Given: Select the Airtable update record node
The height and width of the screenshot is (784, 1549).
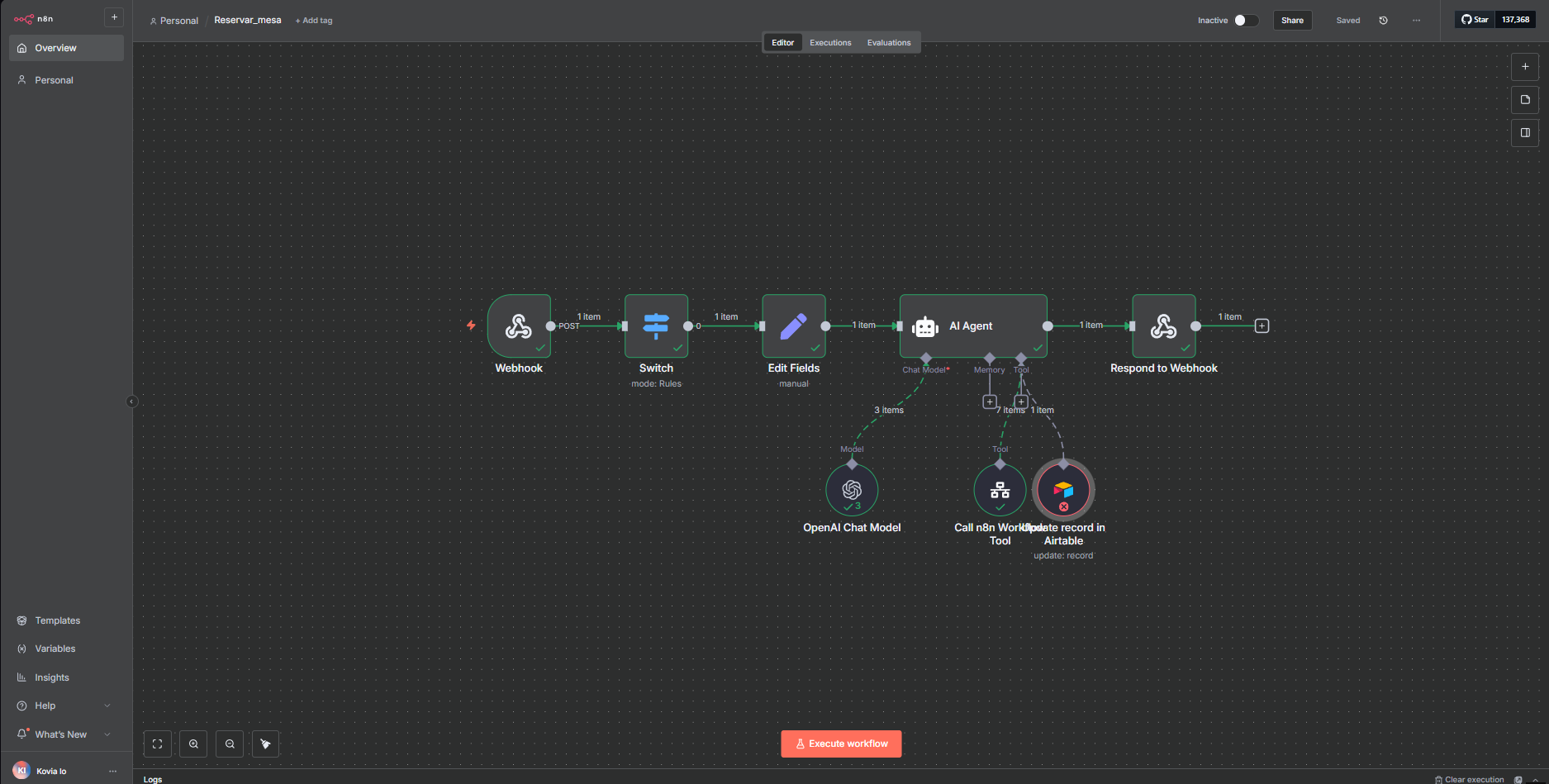Looking at the screenshot, I should [1063, 490].
